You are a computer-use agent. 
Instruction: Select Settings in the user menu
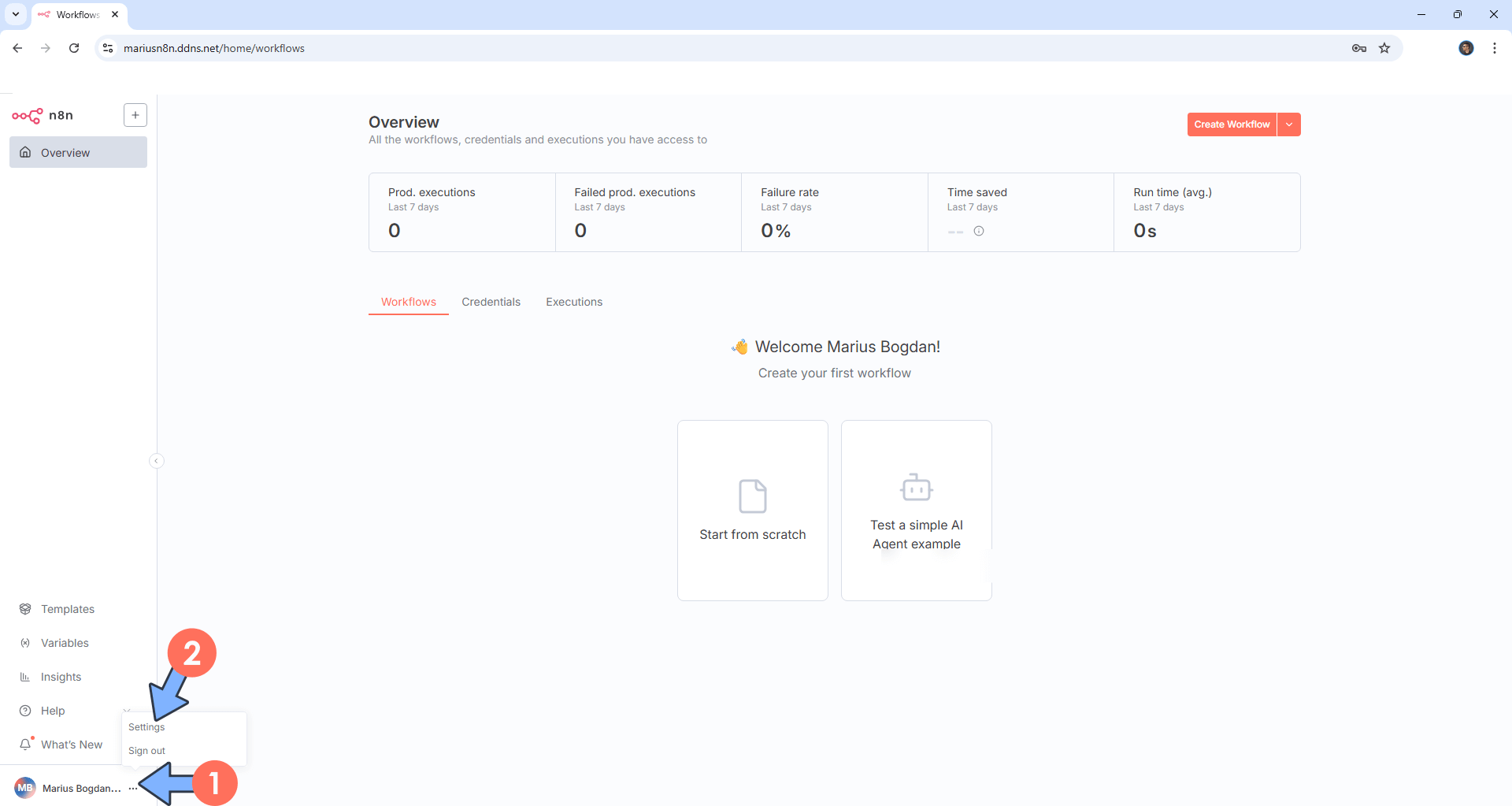[x=146, y=727]
